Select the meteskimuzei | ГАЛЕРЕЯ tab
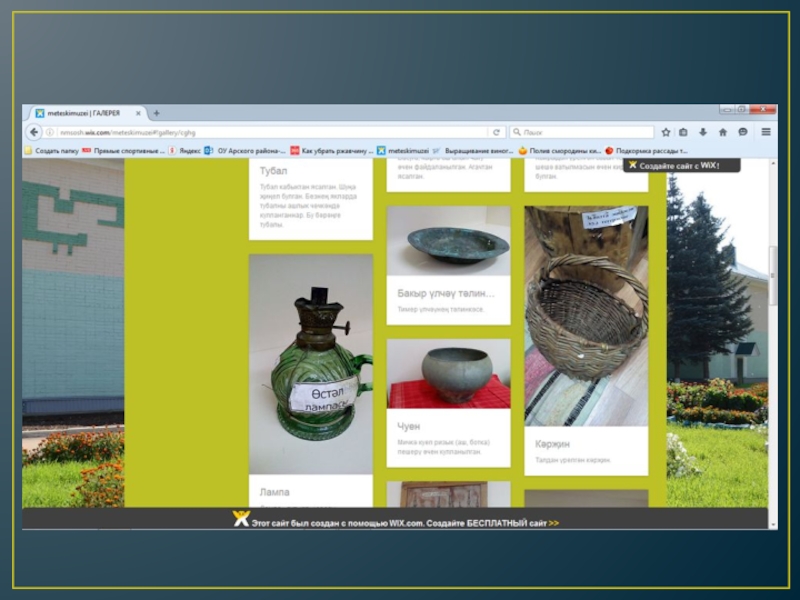Image resolution: width=800 pixels, height=600 pixels. click(x=87, y=113)
